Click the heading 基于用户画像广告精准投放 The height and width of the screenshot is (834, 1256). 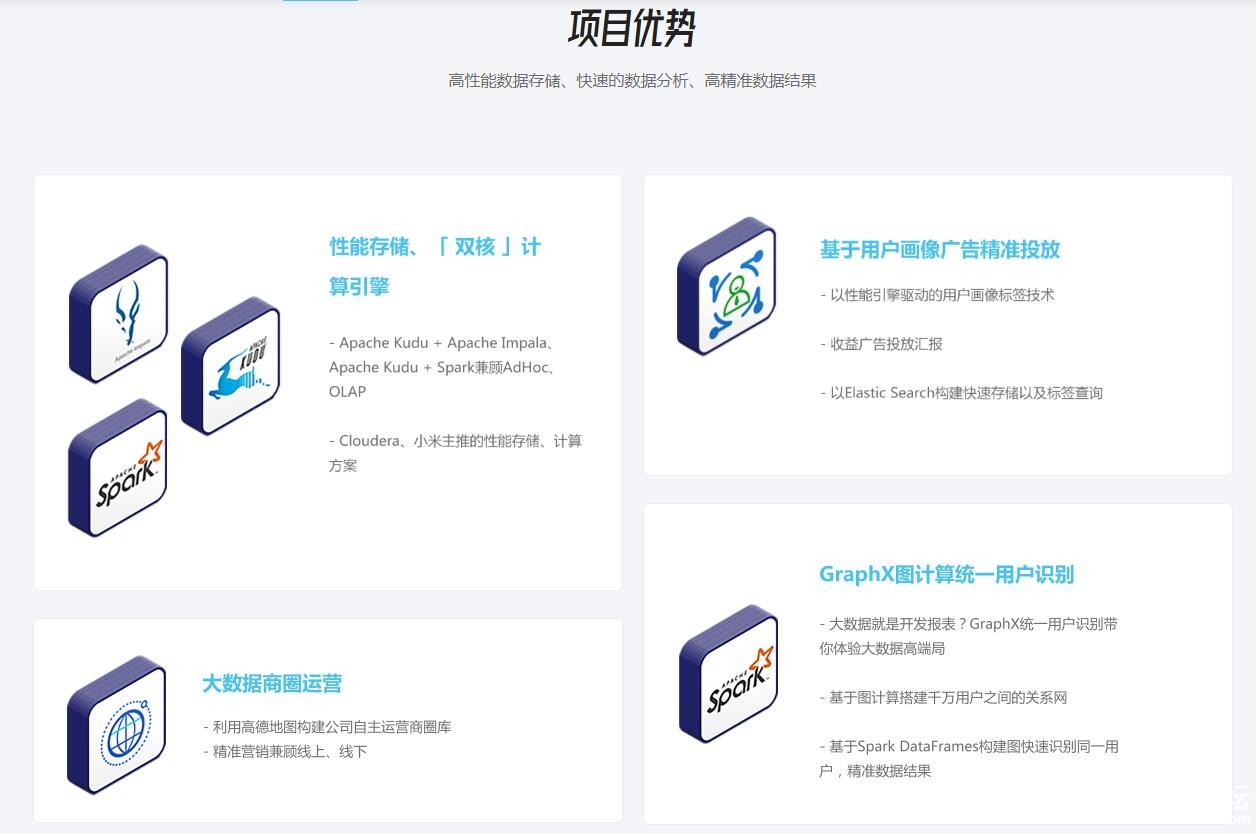pyautogui.click(x=940, y=249)
